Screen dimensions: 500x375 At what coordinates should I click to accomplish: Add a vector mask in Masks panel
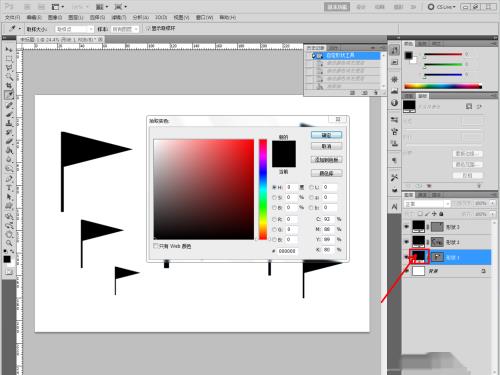[479, 106]
